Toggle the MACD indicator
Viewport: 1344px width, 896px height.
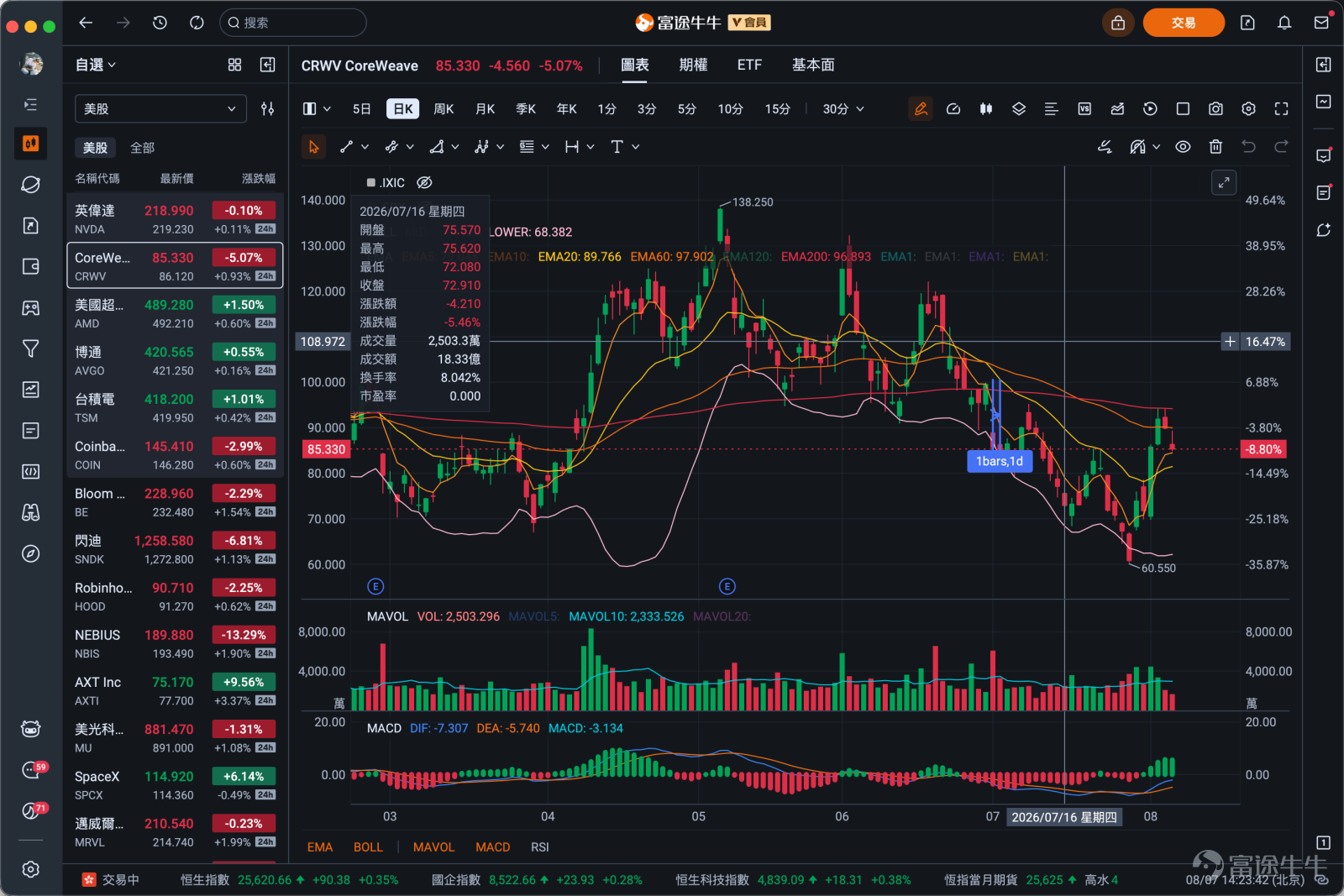[x=493, y=847]
